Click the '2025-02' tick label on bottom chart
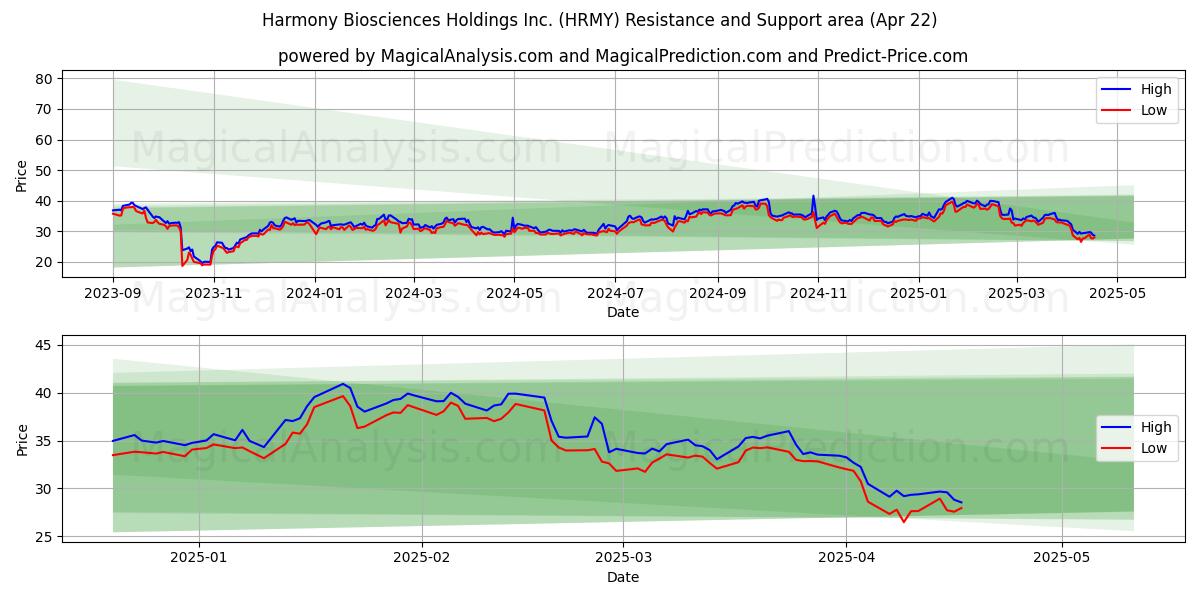The image size is (1200, 600). tap(421, 557)
